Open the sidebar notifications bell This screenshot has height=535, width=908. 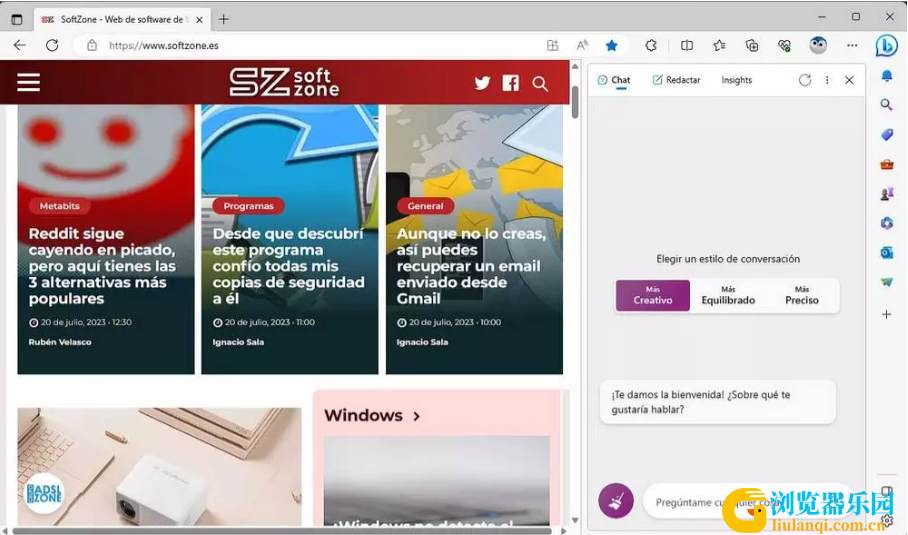click(887, 76)
